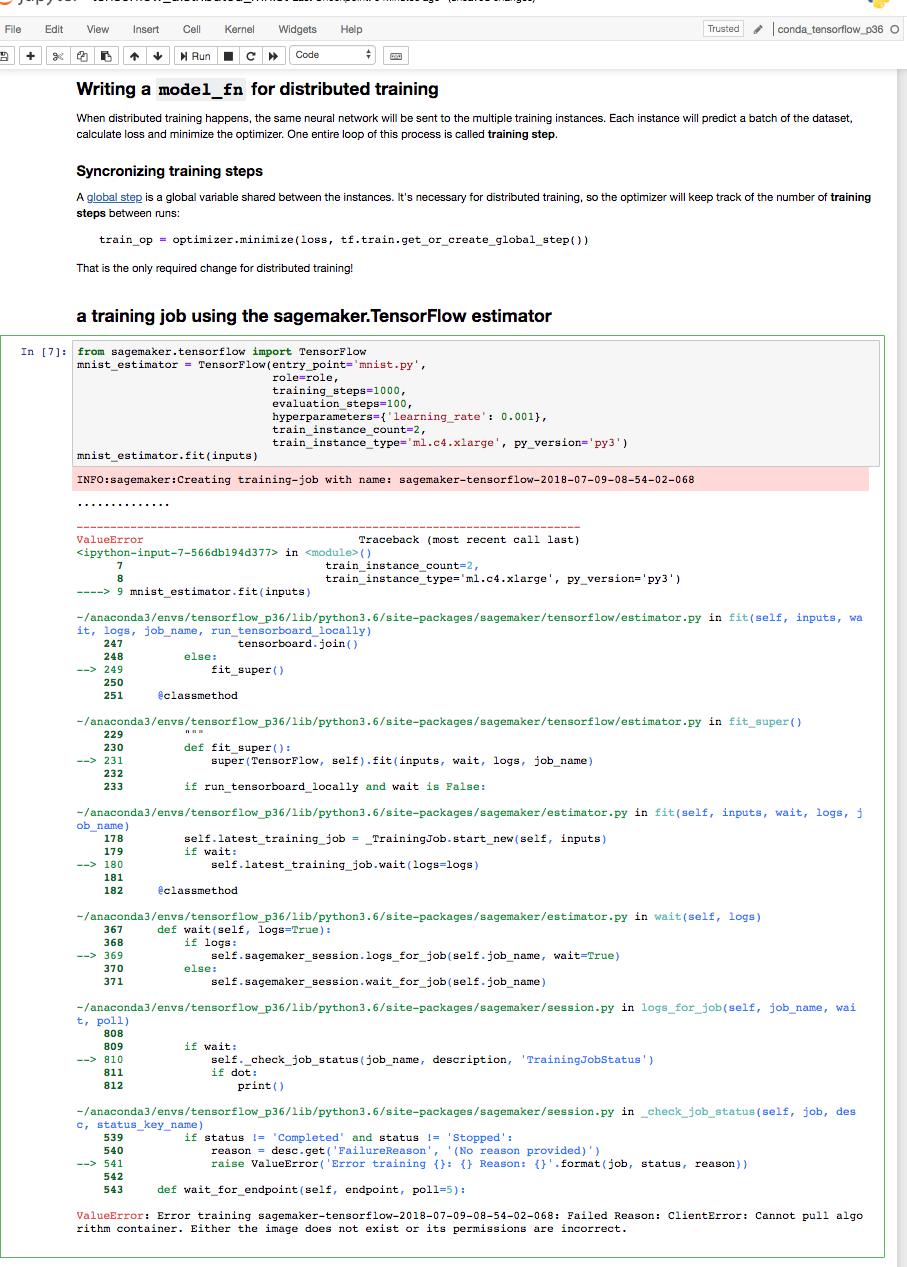Move selected cell down arrow
Screen dimensions: 907x1267
coord(158,55)
